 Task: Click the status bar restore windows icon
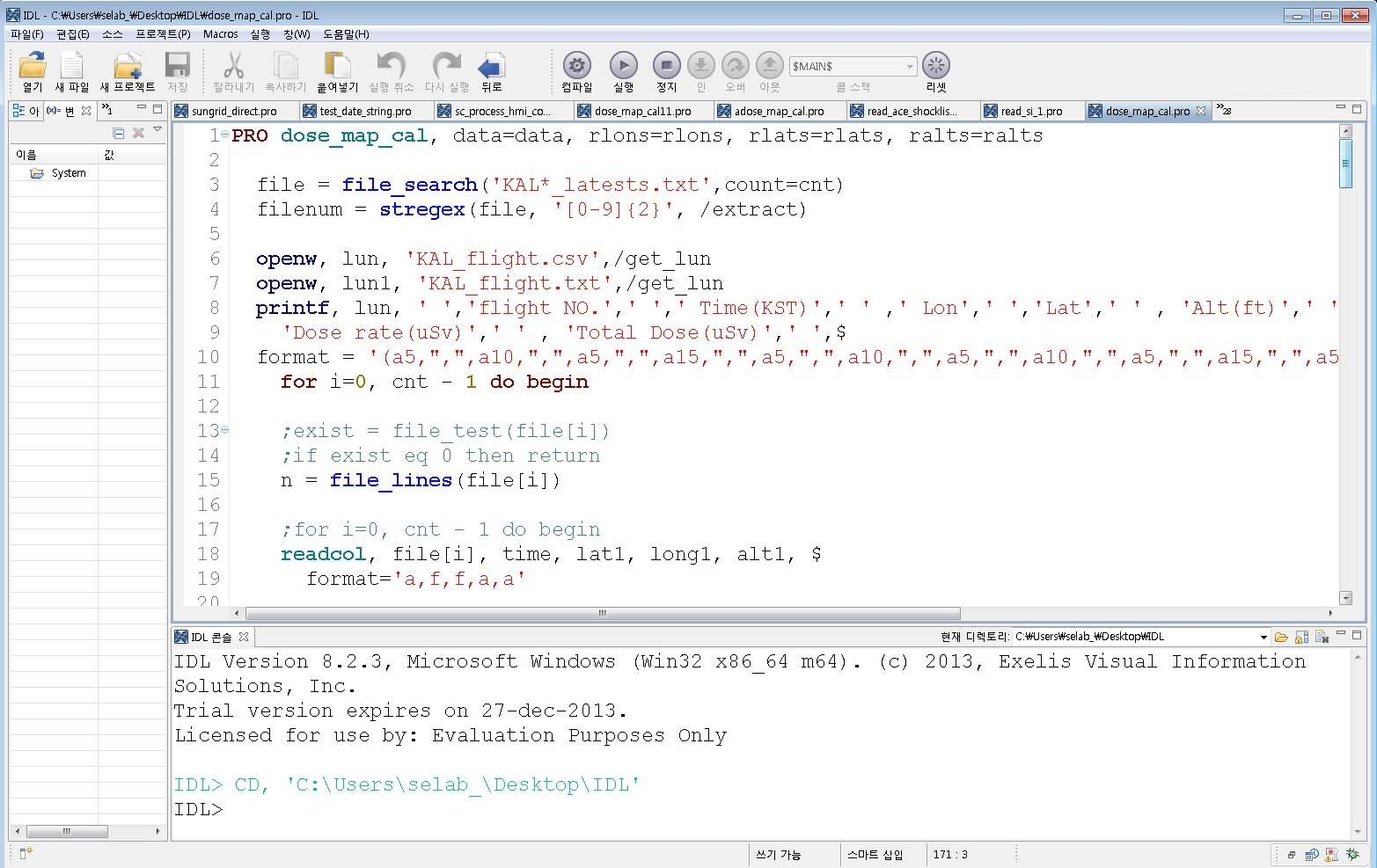(x=1291, y=854)
